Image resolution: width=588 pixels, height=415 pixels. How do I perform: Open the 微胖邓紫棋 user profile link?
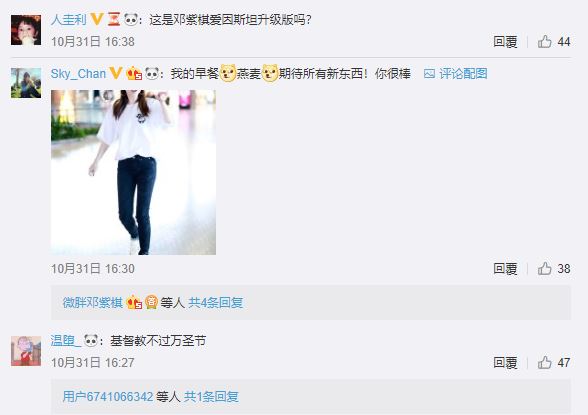coord(93,303)
